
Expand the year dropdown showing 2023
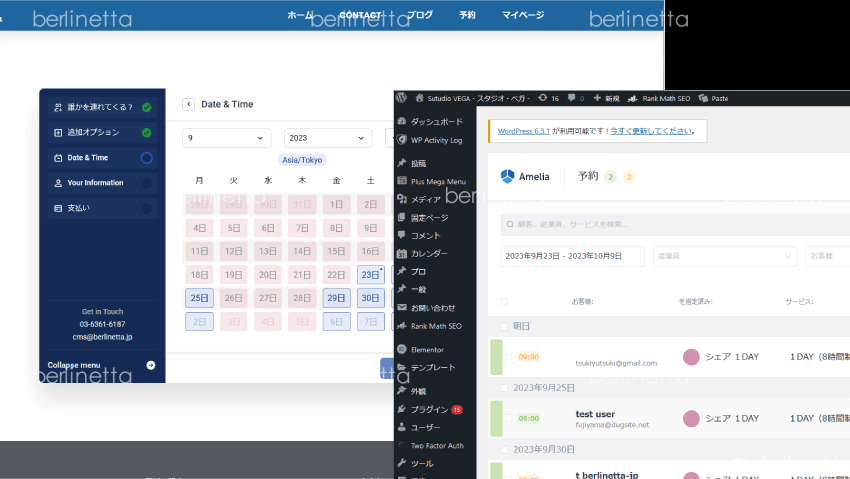point(328,138)
